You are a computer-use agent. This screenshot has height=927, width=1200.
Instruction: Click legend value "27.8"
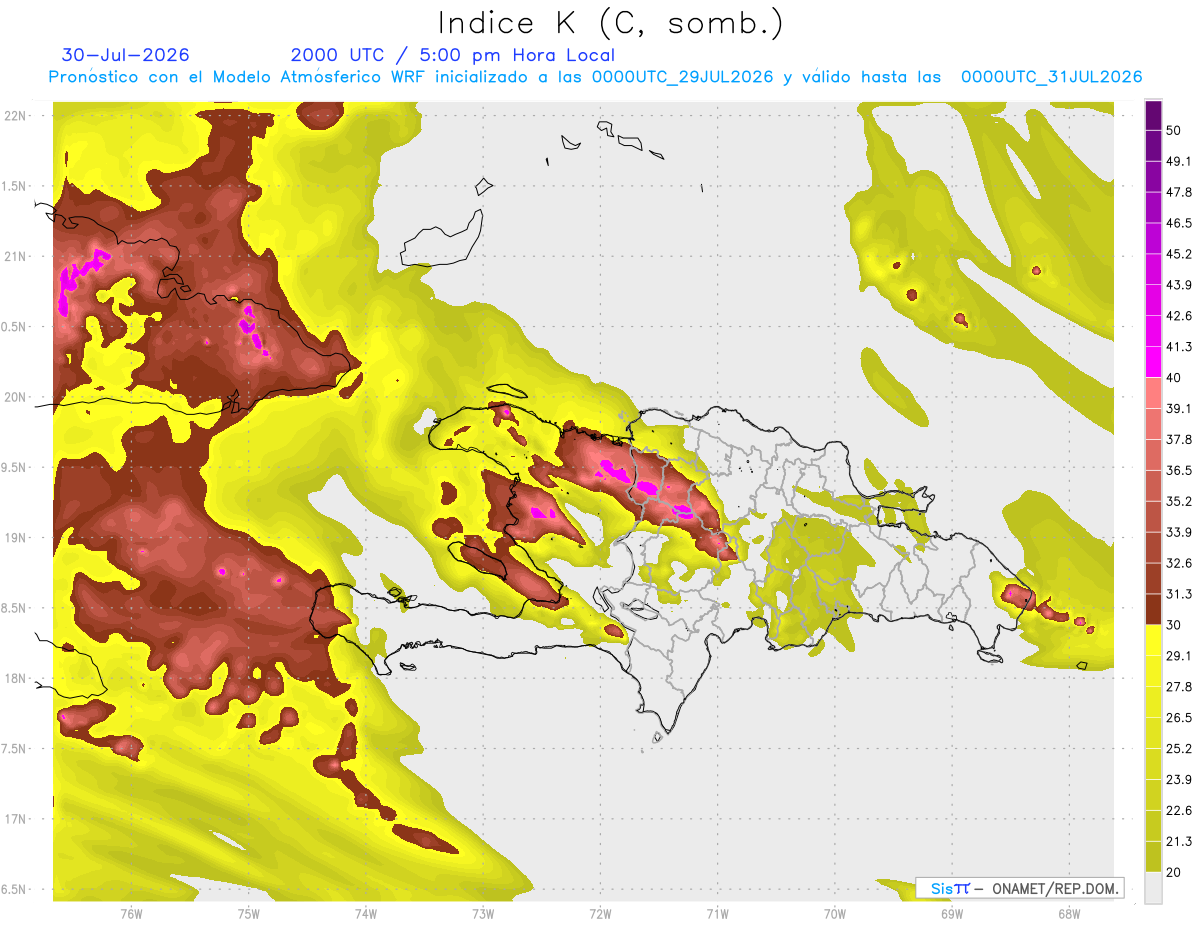[1179, 687]
